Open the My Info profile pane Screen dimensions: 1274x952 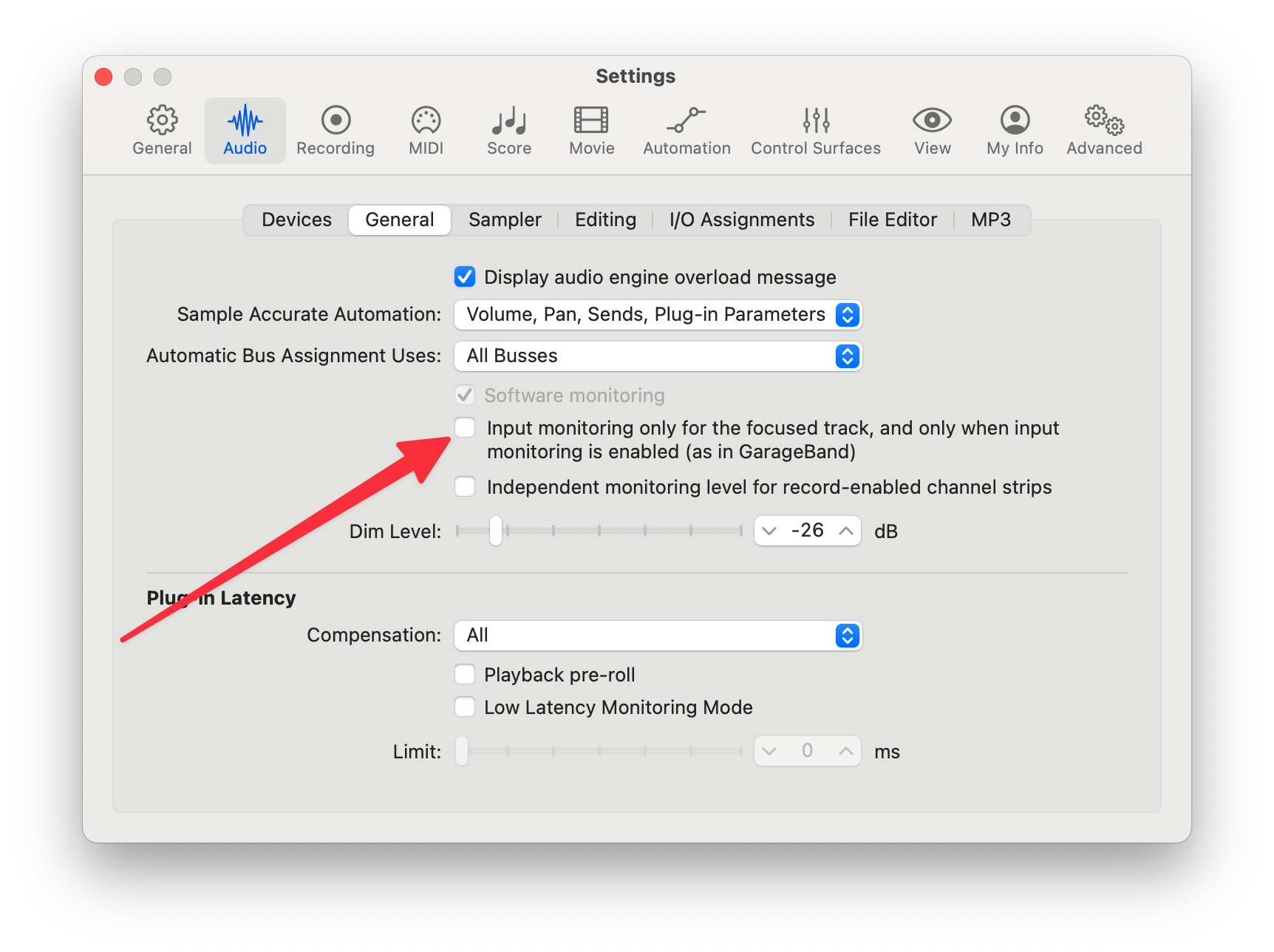point(1015,131)
